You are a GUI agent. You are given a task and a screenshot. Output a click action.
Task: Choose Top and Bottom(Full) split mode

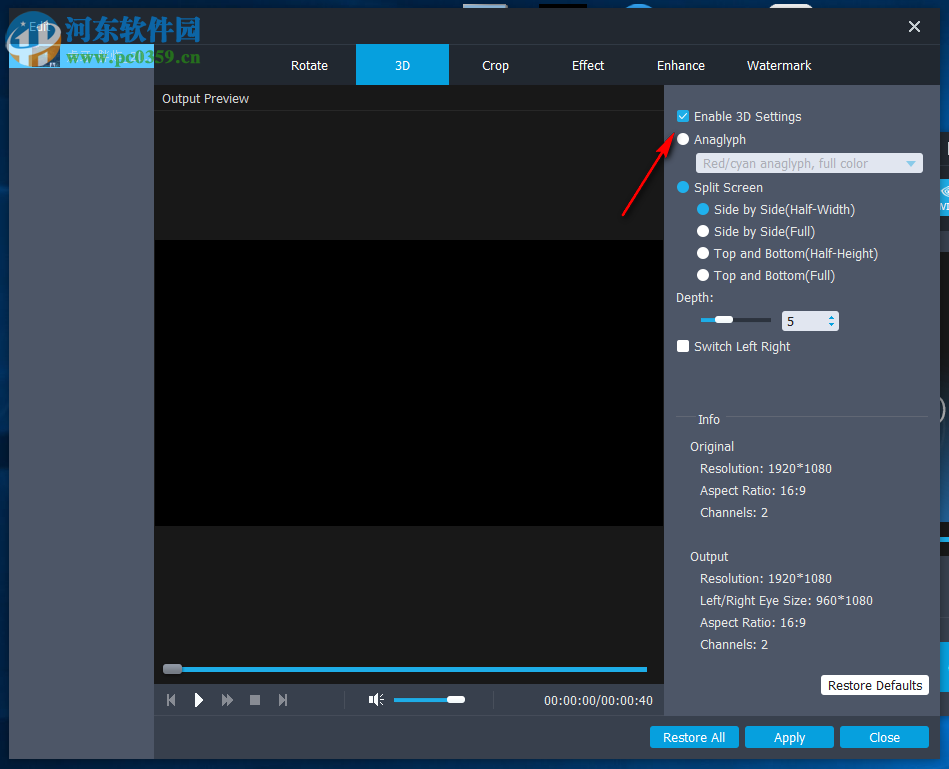click(x=703, y=275)
